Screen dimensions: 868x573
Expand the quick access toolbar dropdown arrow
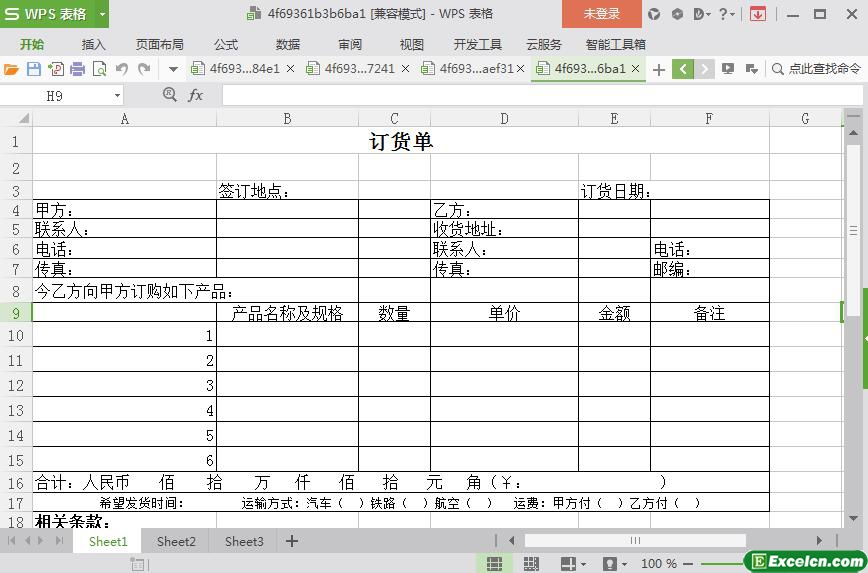(173, 69)
